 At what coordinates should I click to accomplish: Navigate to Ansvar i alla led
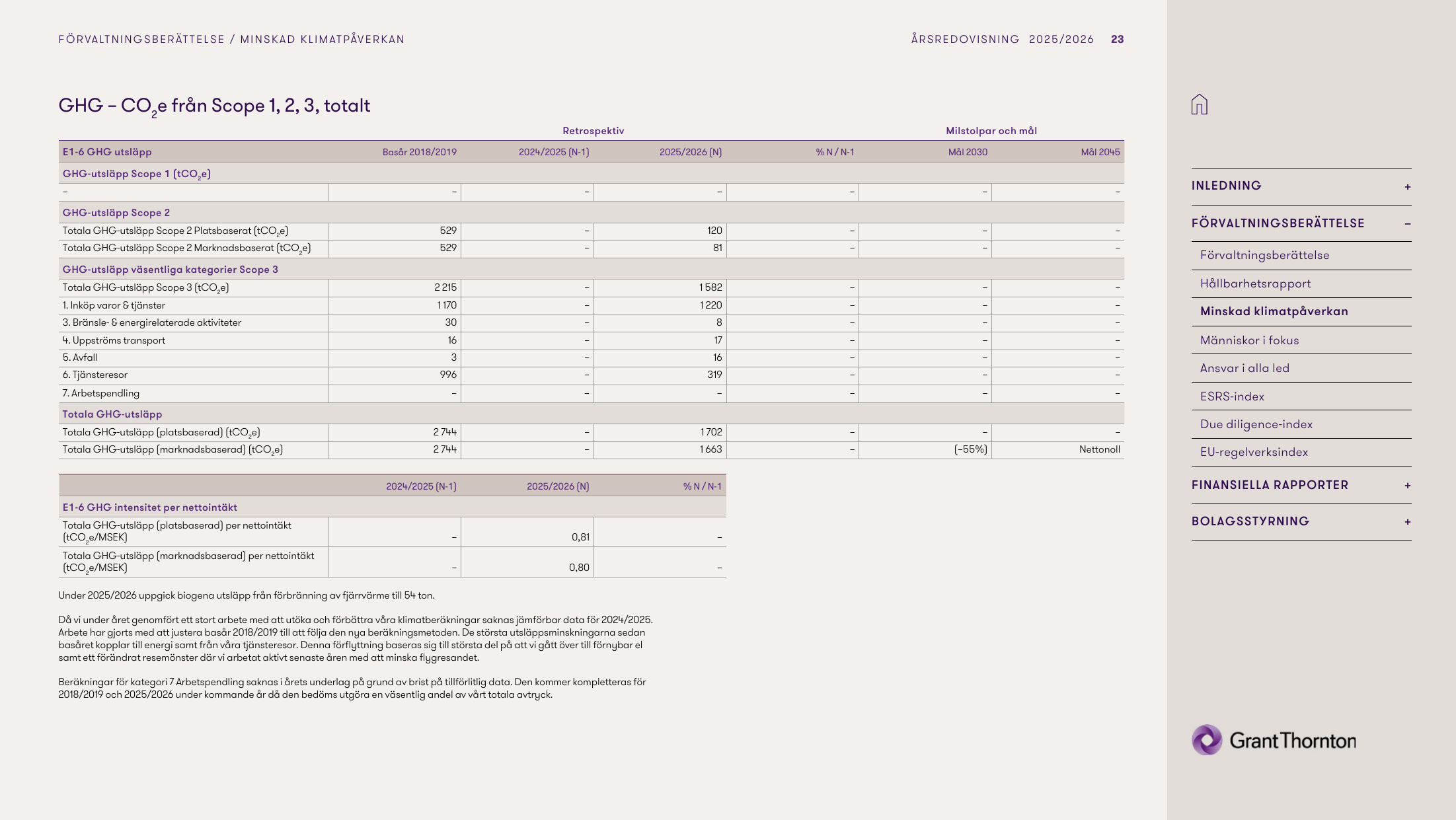(x=1245, y=368)
